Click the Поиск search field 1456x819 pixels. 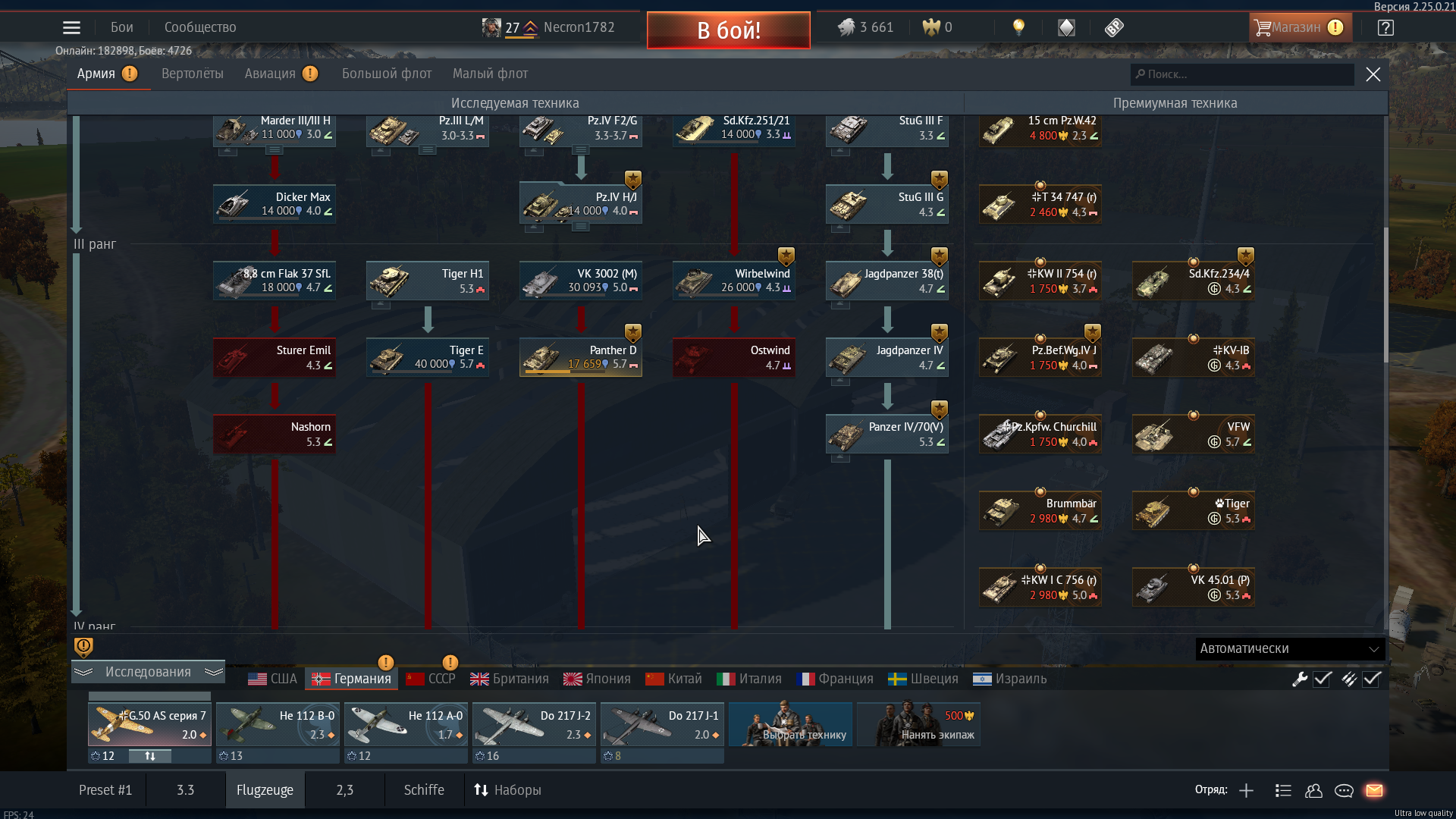click(1242, 74)
